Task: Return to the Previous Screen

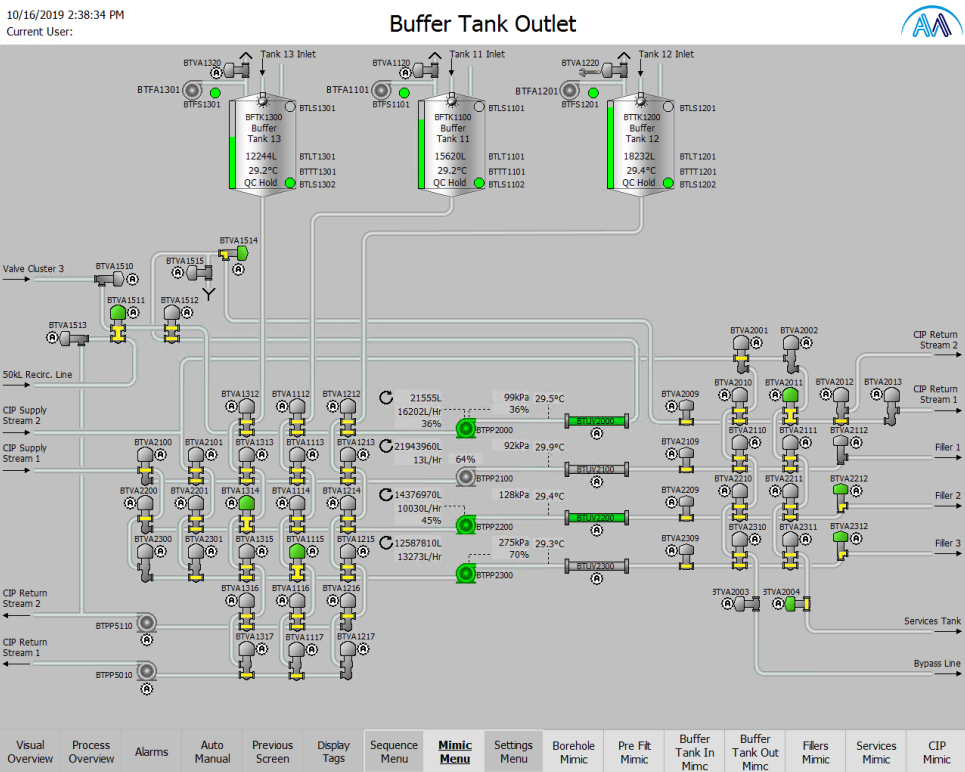Action: point(273,752)
